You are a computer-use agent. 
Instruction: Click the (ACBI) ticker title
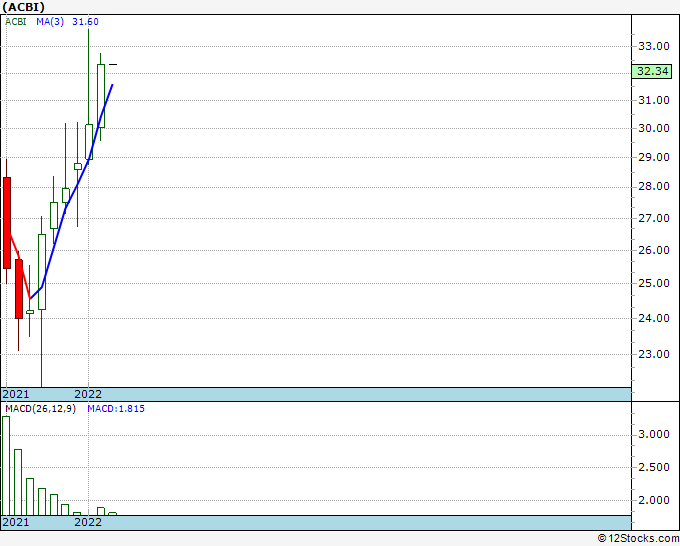point(24,6)
